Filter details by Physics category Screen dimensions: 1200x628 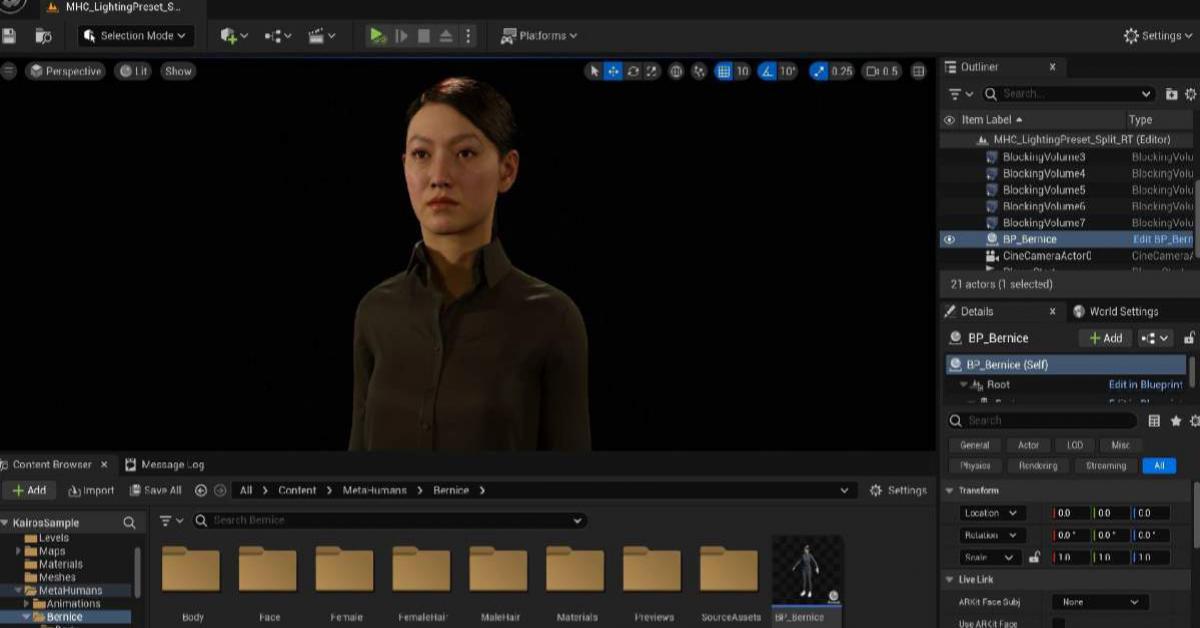[x=975, y=465]
